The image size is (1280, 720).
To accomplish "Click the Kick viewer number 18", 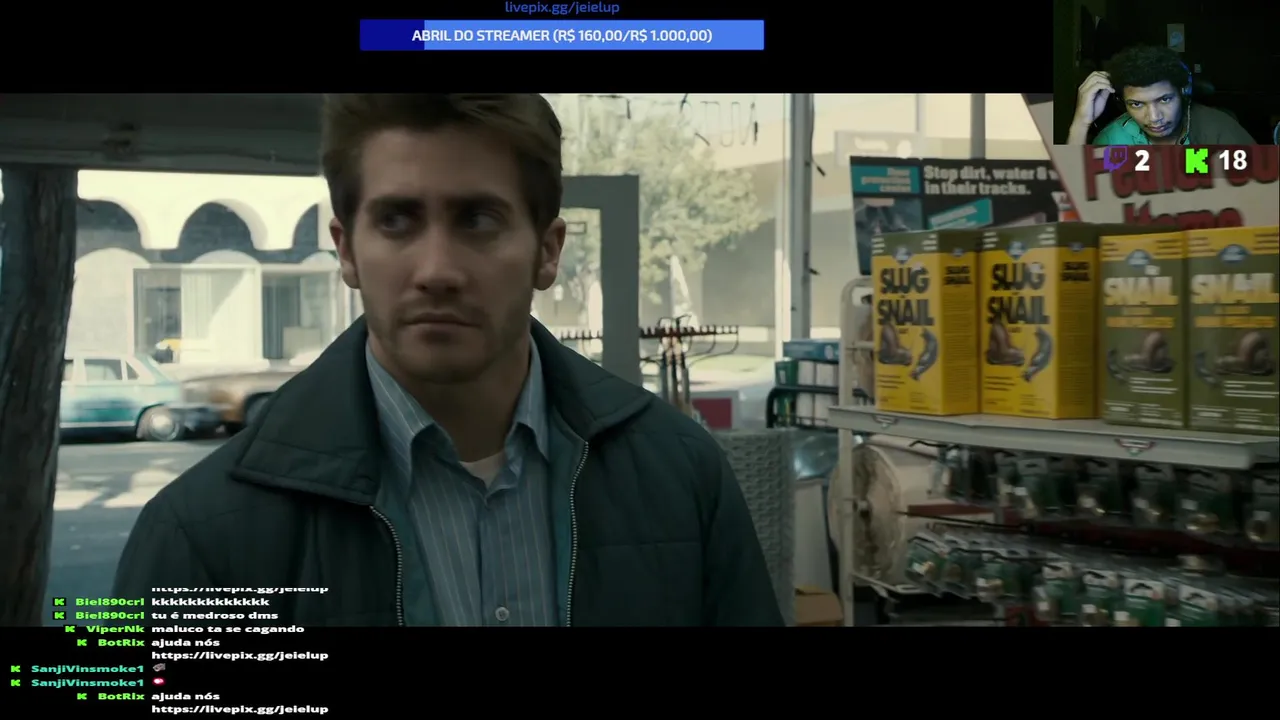I will [x=1232, y=160].
